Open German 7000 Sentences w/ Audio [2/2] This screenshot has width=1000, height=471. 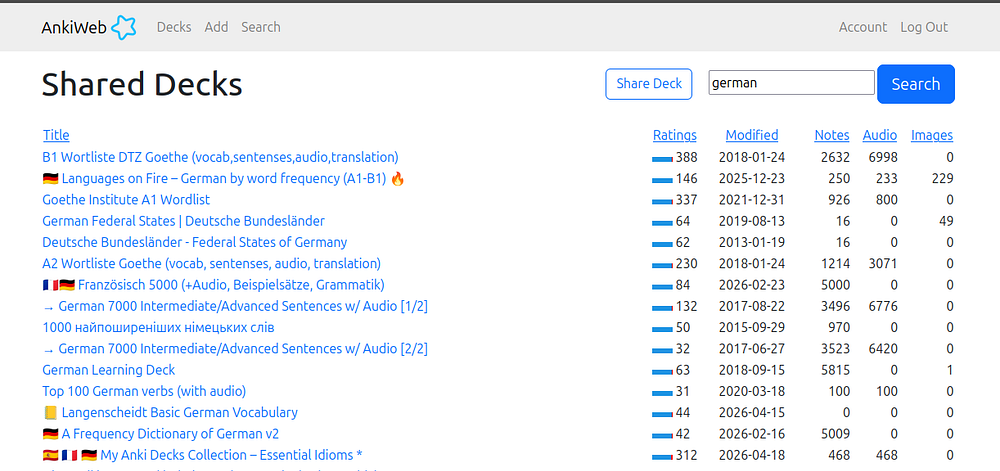click(235, 349)
